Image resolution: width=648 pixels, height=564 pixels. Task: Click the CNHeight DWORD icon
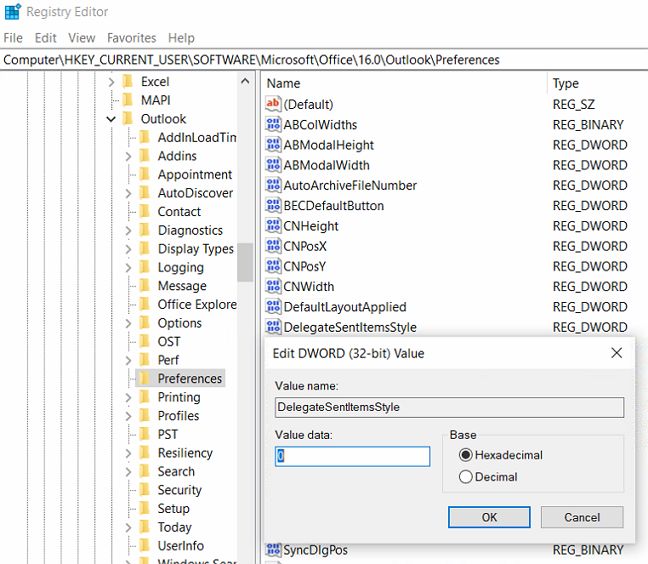(273, 226)
